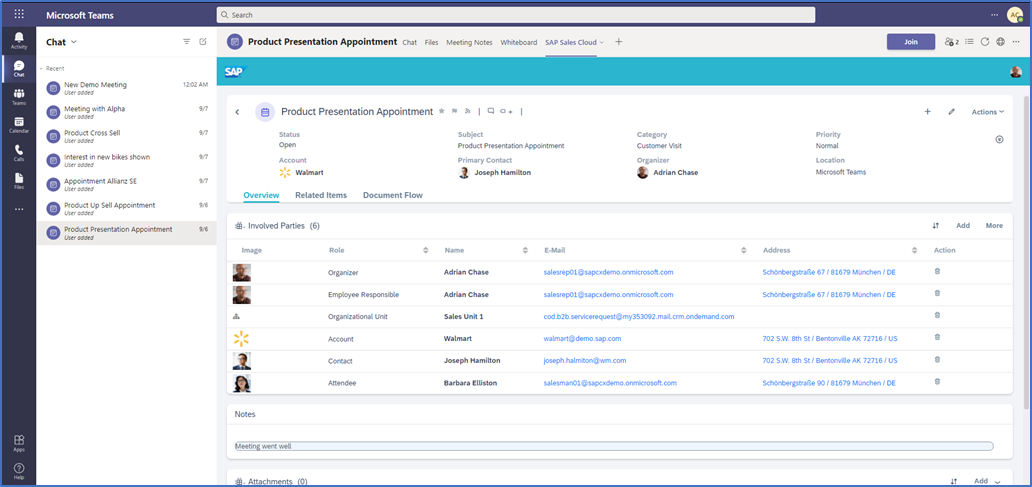The height and width of the screenshot is (487, 1032).
Task: Open walmart@demo.sap.com email link
Action: coord(582,338)
